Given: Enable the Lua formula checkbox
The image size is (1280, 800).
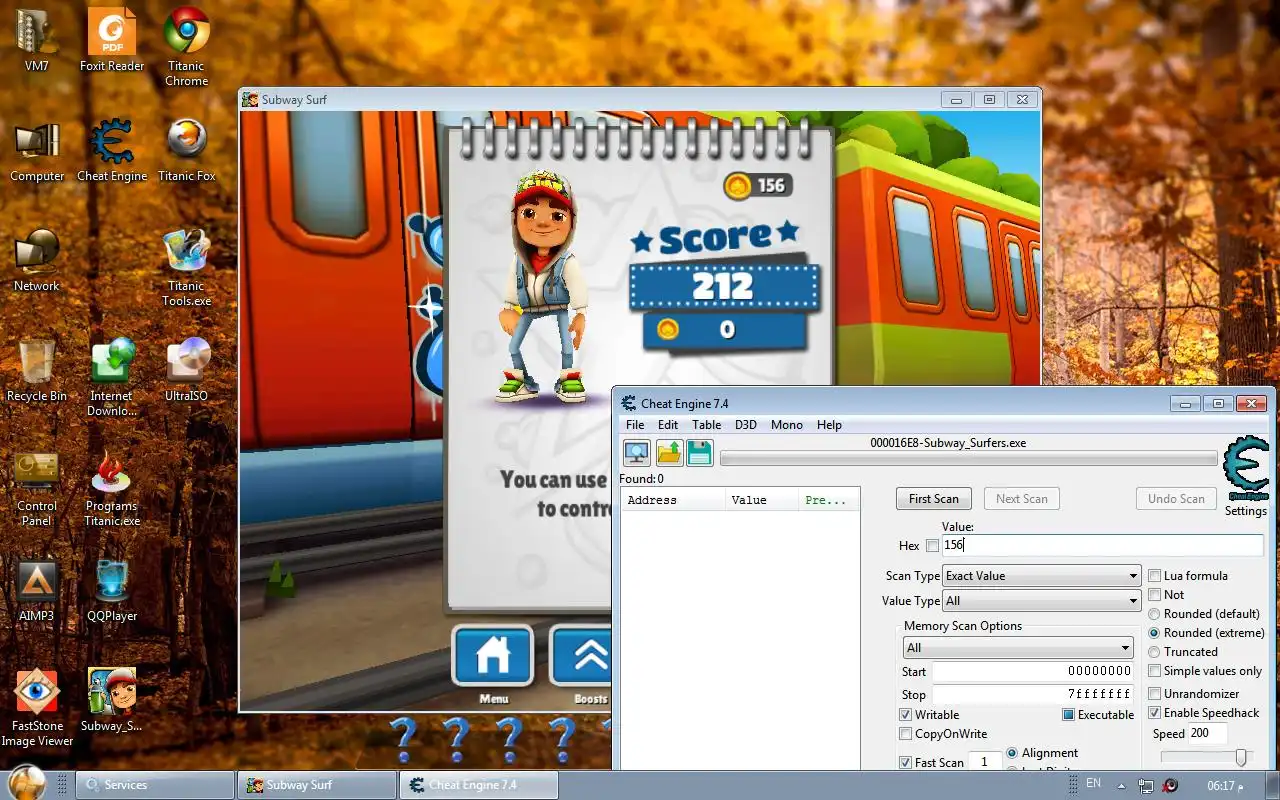Looking at the screenshot, I should click(x=1155, y=576).
